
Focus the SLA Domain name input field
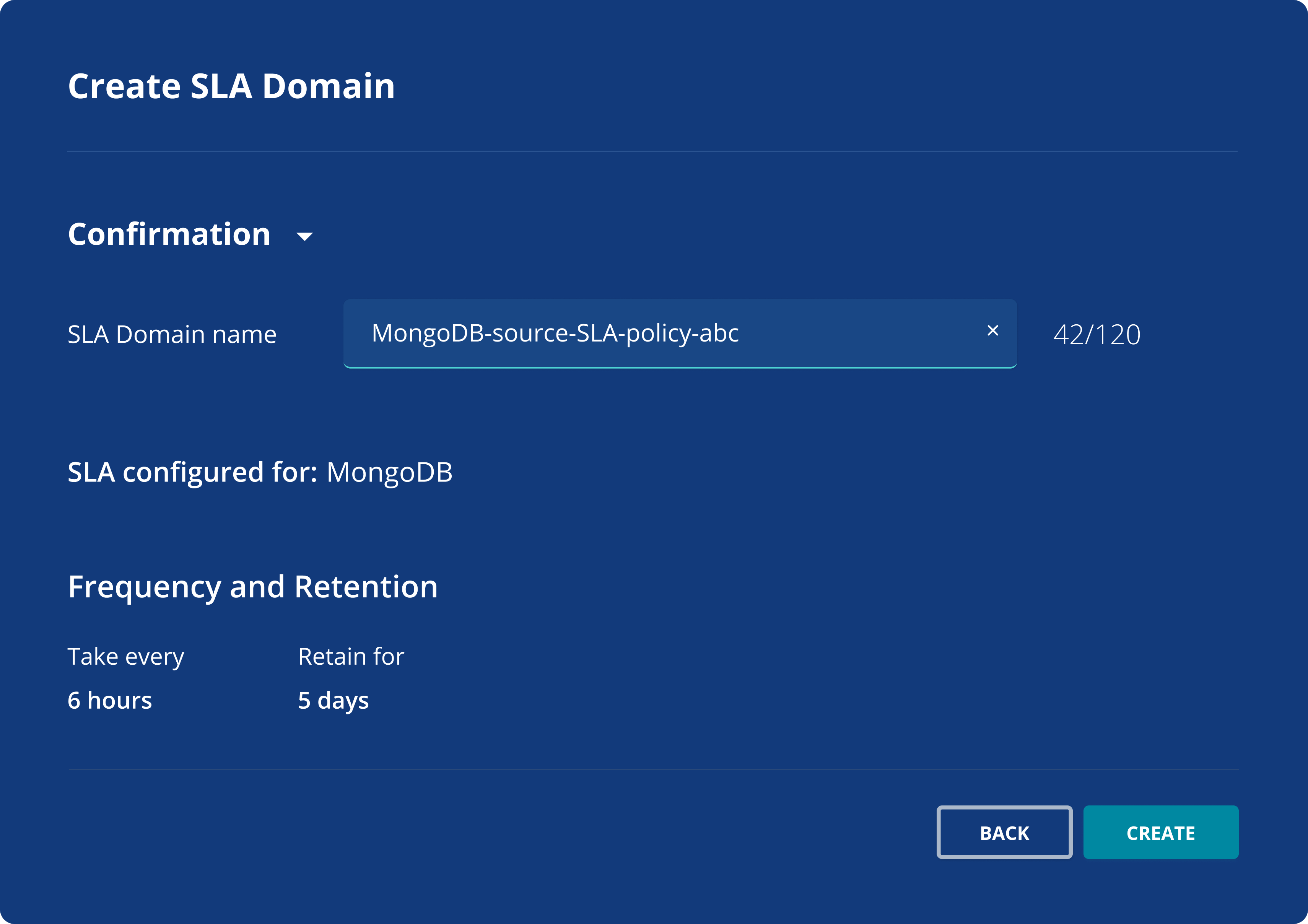pyautogui.click(x=680, y=334)
